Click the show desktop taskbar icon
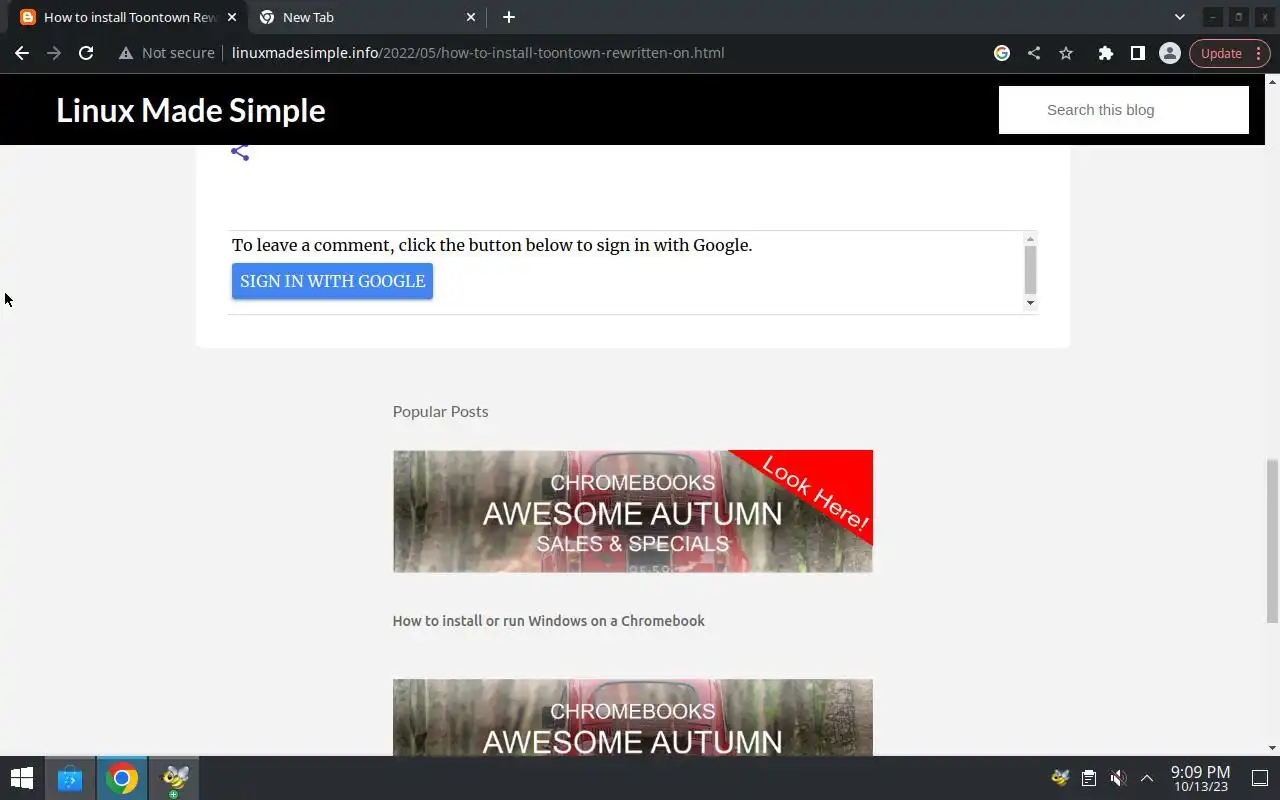Viewport: 1280px width, 800px height. coord(1260,778)
